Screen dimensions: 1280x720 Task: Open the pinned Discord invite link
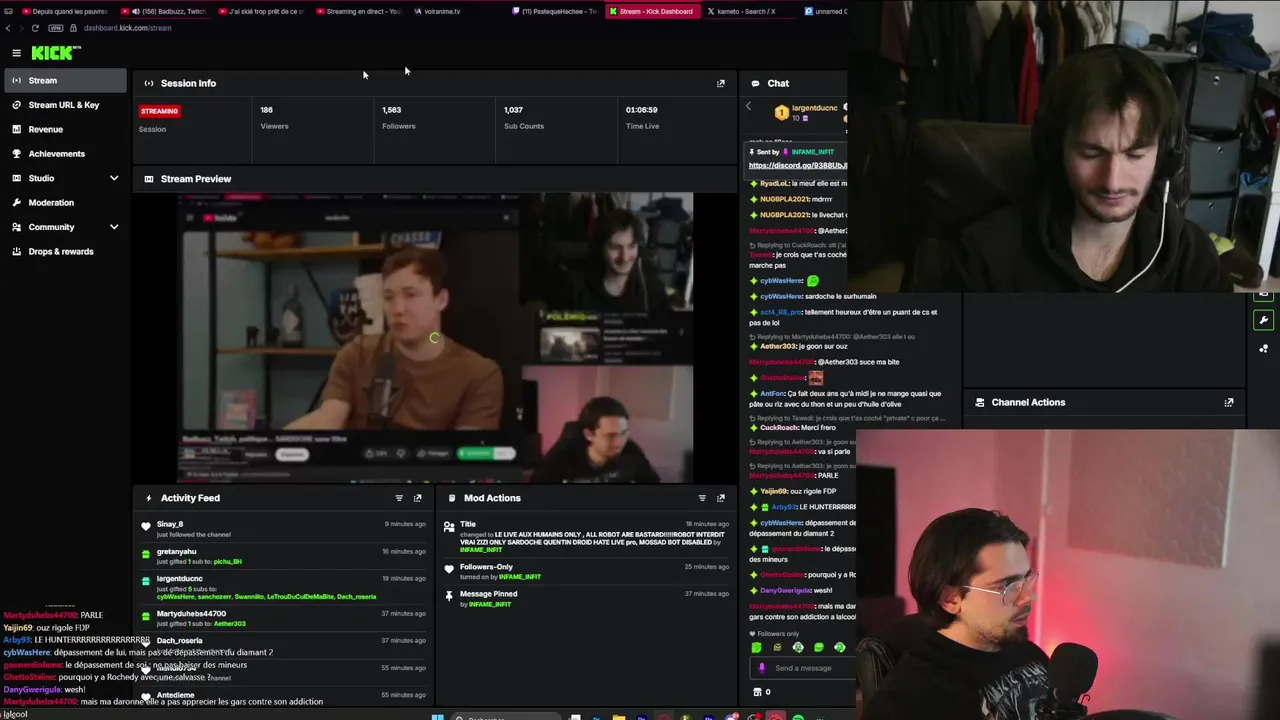tap(798, 165)
